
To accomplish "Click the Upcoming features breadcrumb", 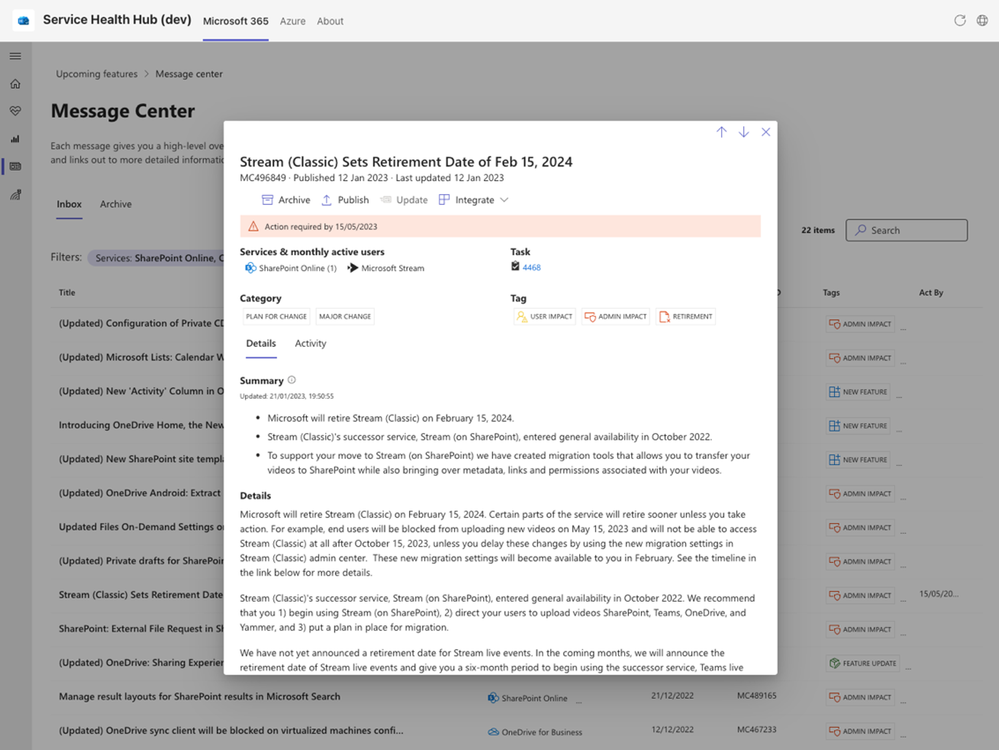I will click(x=96, y=74).
